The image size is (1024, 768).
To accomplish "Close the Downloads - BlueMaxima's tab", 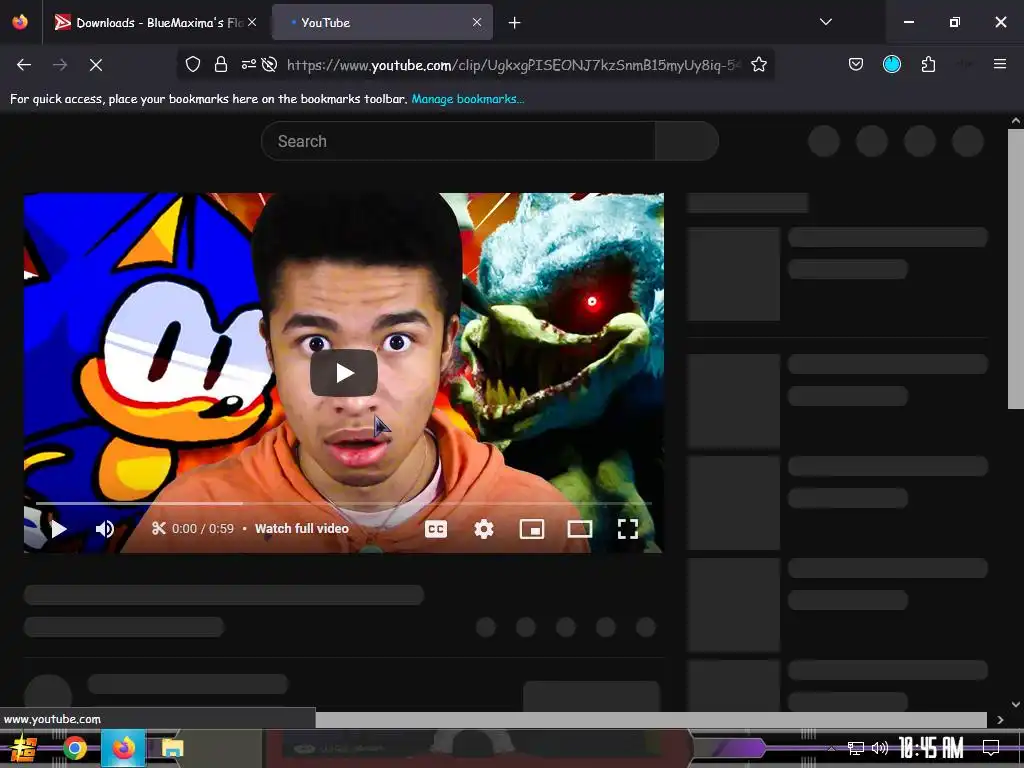I will pyautogui.click(x=252, y=22).
